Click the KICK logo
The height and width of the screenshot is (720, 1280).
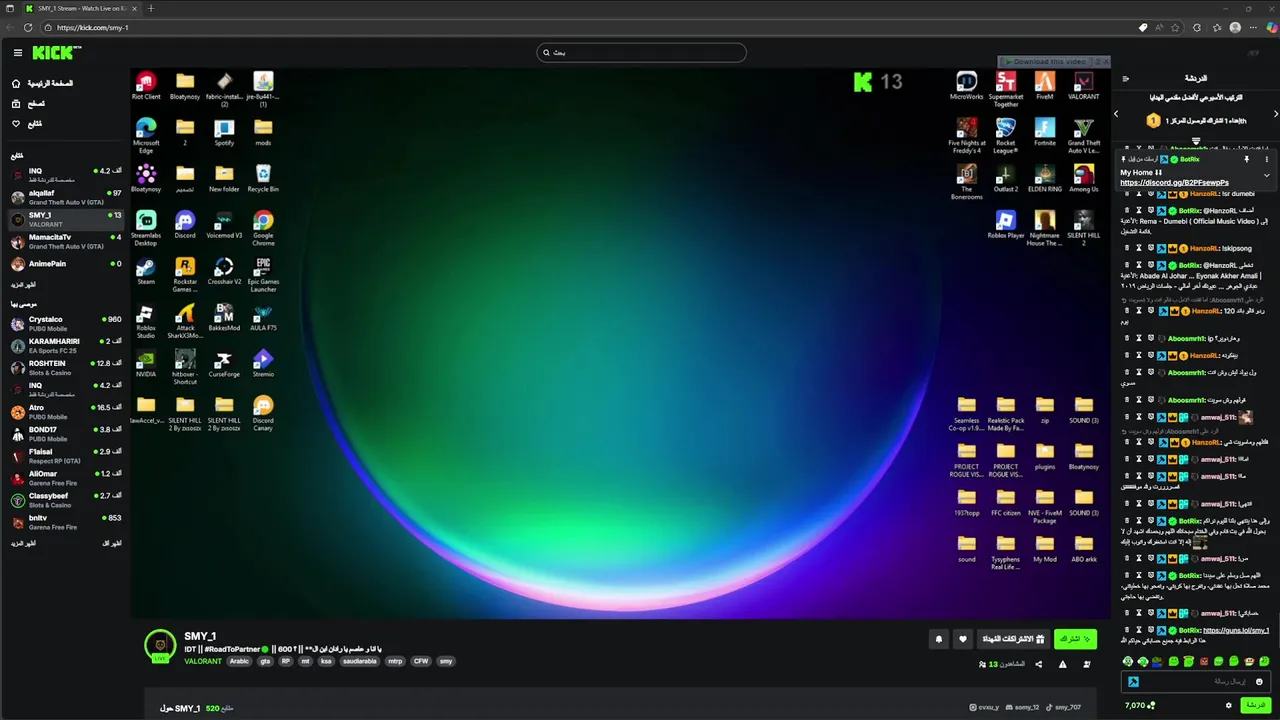point(56,53)
